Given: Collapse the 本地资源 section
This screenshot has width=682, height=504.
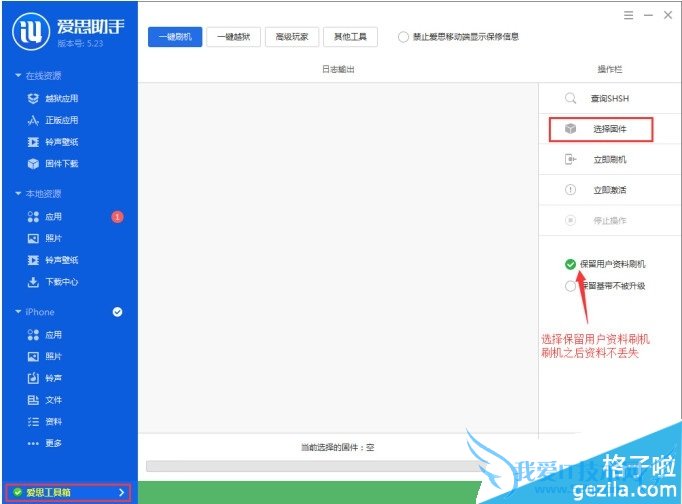Looking at the screenshot, I should (x=18, y=194).
